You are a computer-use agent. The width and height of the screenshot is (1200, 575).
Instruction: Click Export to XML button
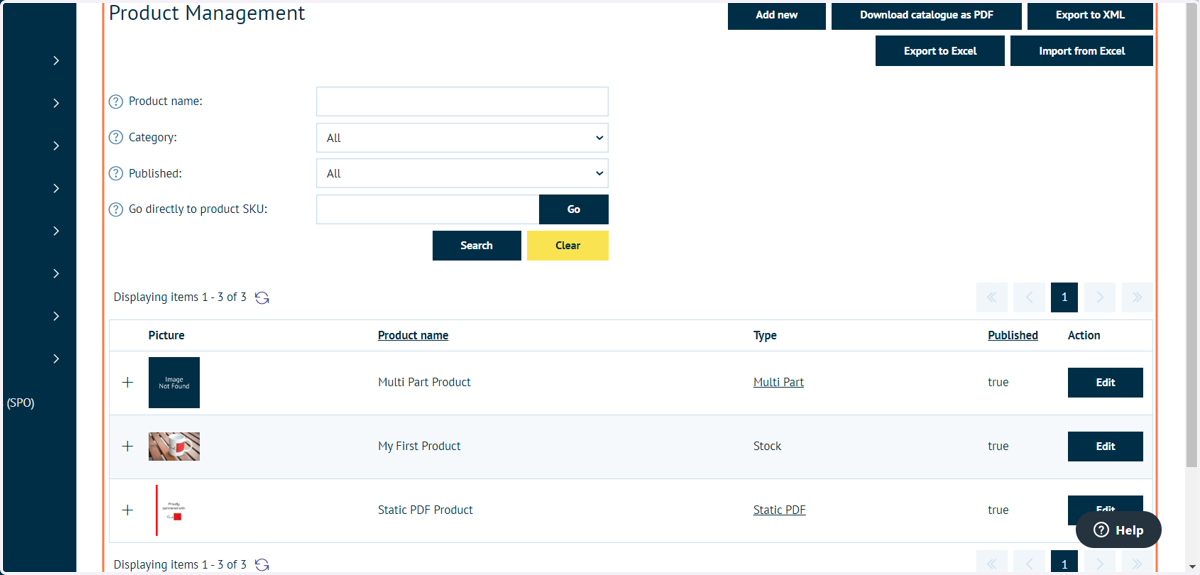tap(1090, 15)
